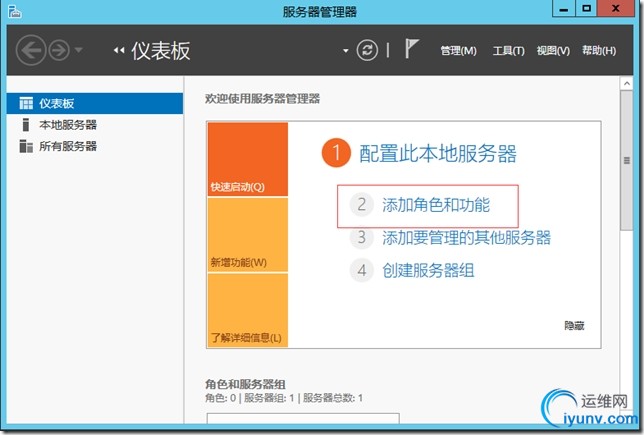Go back with the back arrow button

(31, 50)
